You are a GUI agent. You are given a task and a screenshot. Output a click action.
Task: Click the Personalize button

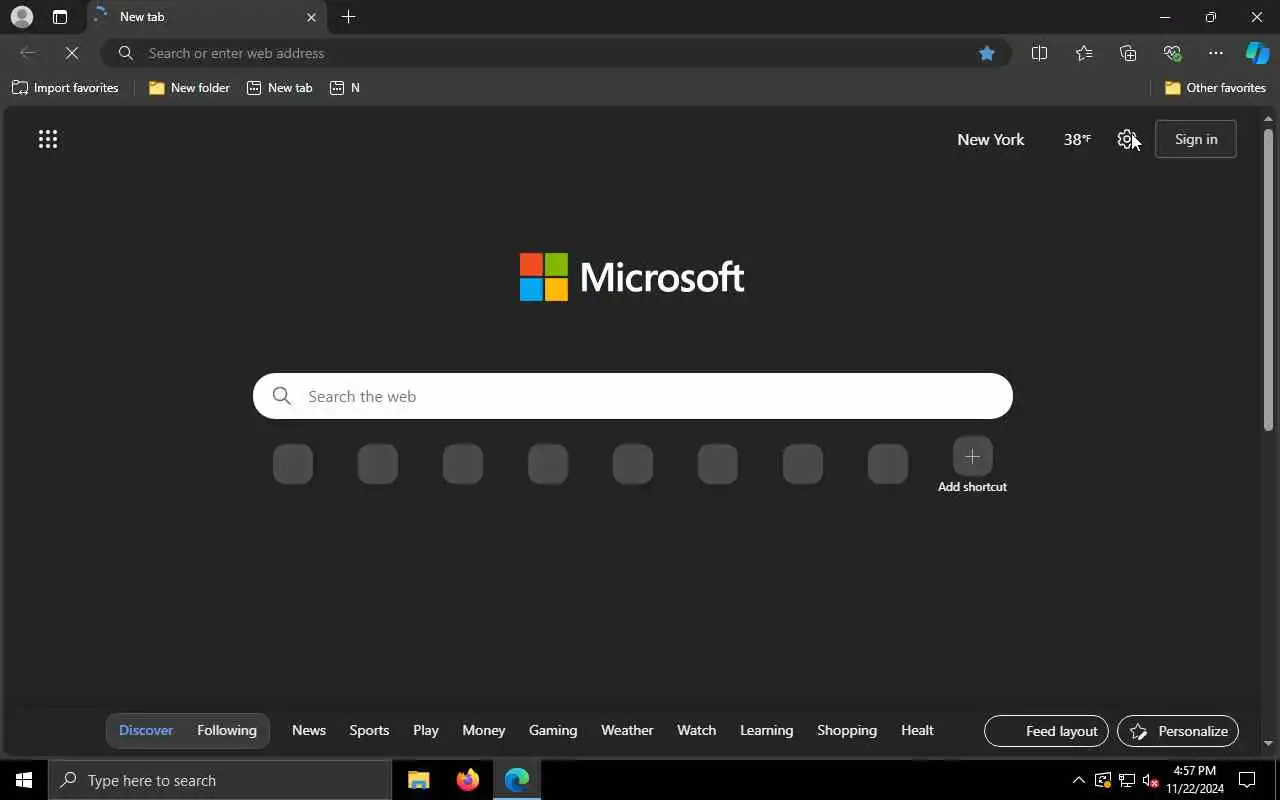[1178, 731]
